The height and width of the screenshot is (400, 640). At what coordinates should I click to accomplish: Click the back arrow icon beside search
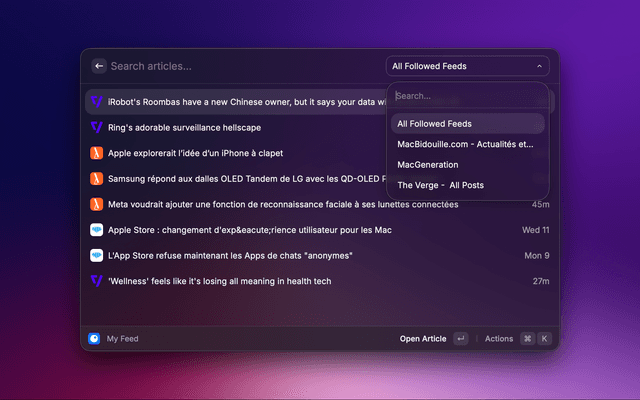point(99,66)
